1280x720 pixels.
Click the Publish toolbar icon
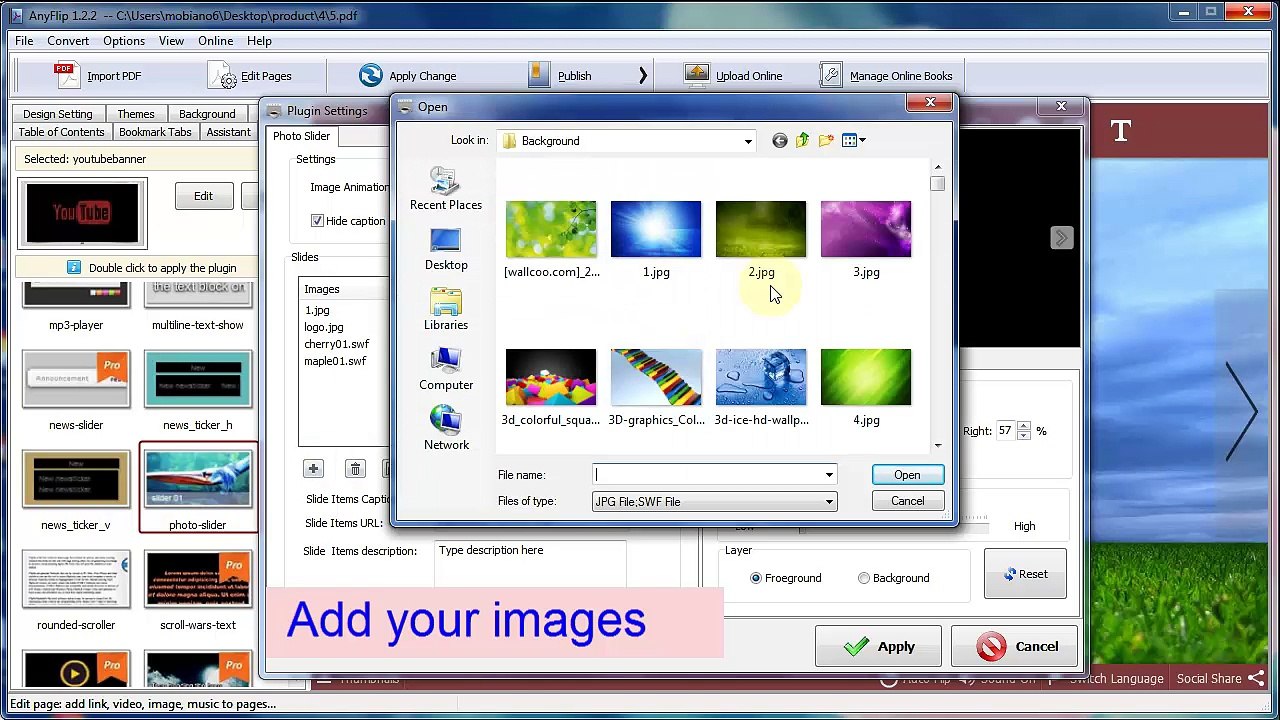tap(538, 75)
